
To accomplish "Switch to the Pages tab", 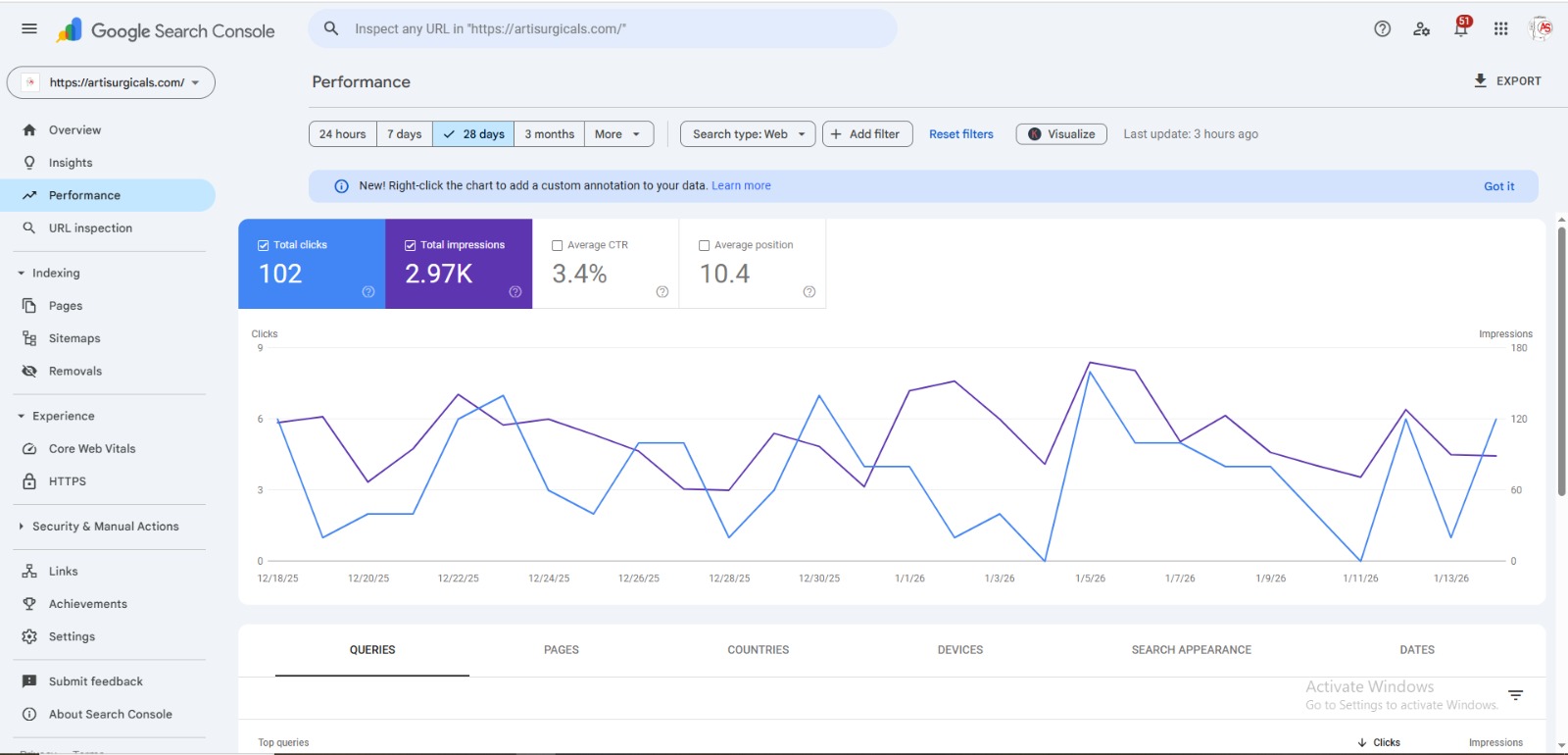I will (x=562, y=650).
